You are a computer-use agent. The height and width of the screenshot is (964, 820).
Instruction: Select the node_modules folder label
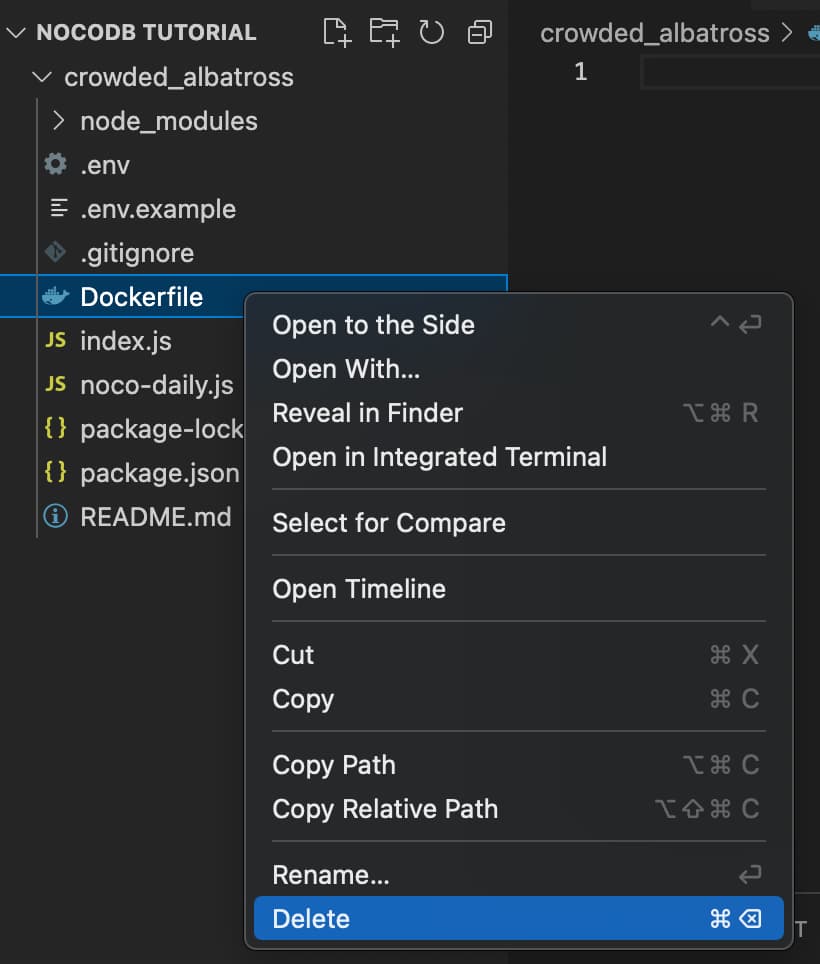pyautogui.click(x=169, y=121)
